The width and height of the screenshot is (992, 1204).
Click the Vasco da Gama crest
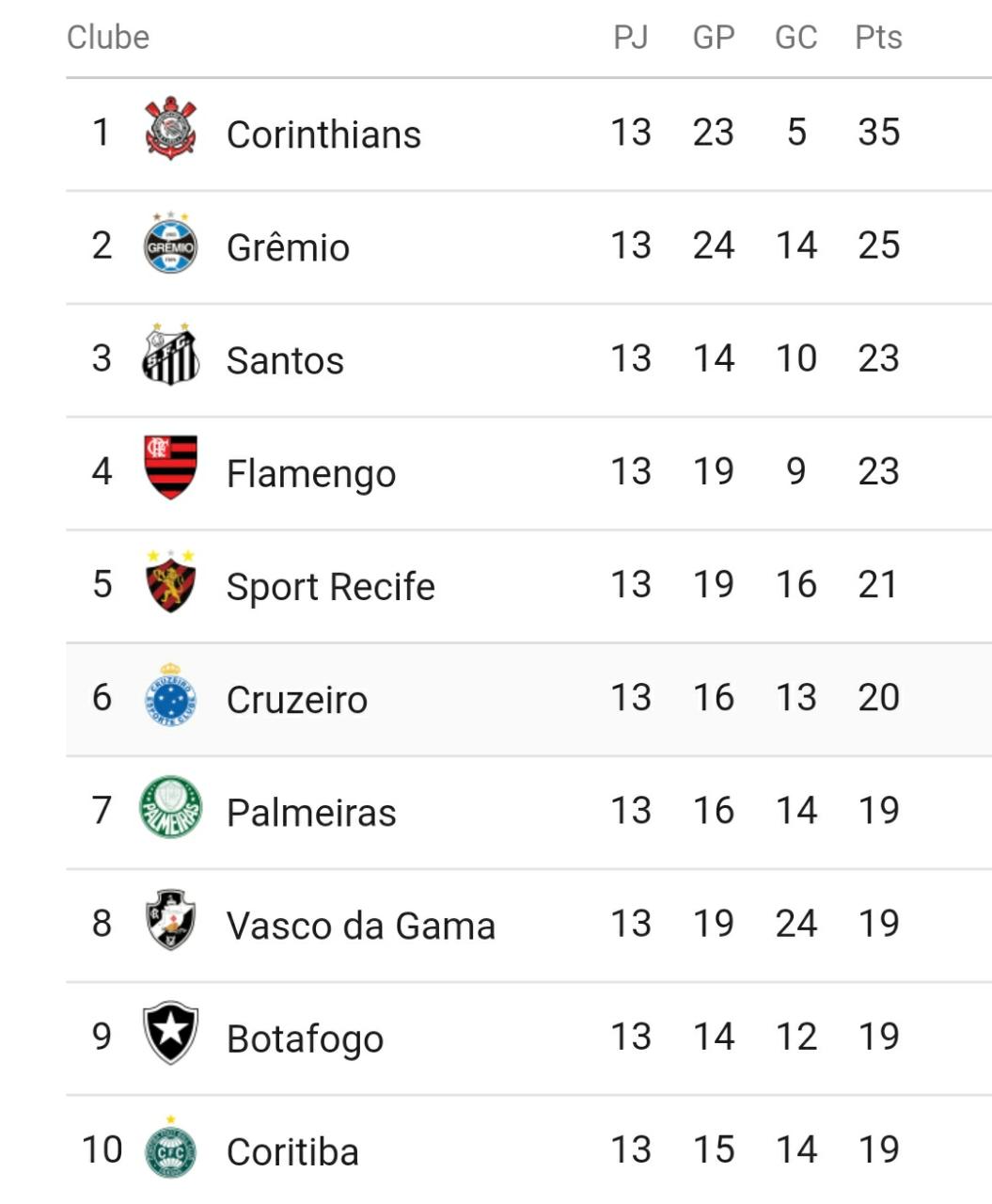(171, 920)
